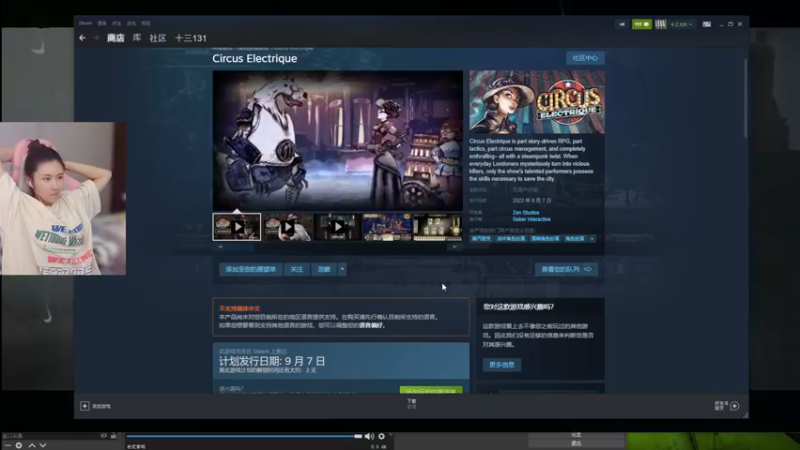Click the first user tag button
Image resolution: width=800 pixels, height=450 pixels.
coord(481,239)
